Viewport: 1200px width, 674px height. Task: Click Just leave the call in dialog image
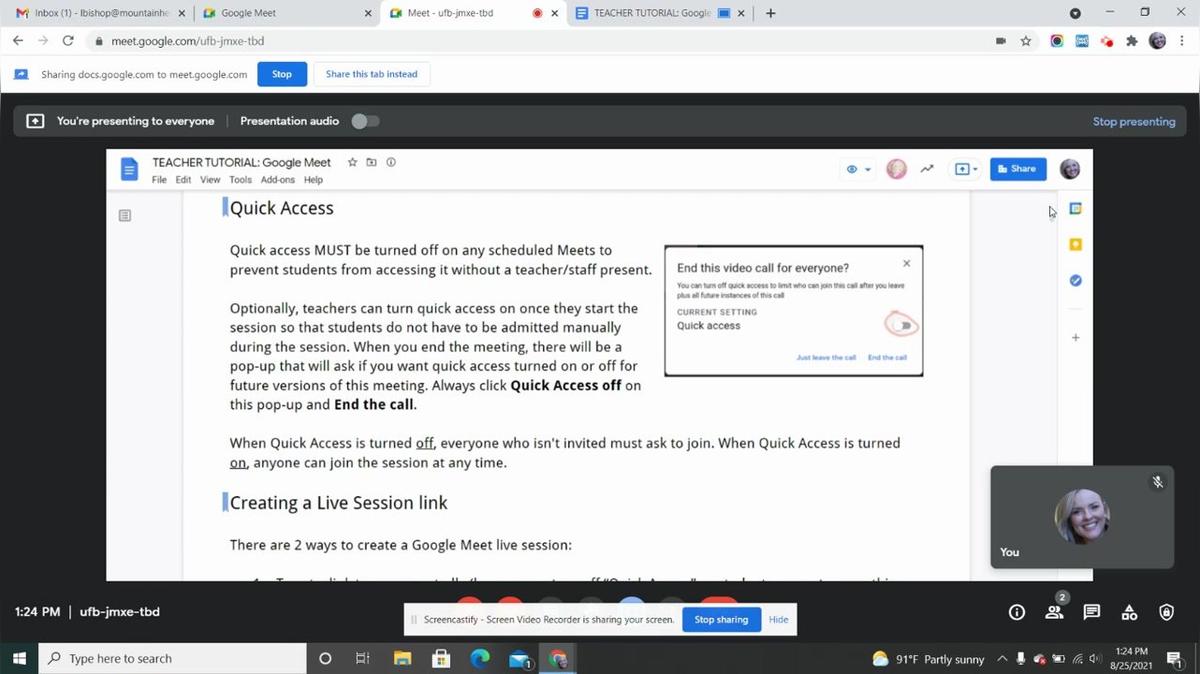pyautogui.click(x=826, y=357)
